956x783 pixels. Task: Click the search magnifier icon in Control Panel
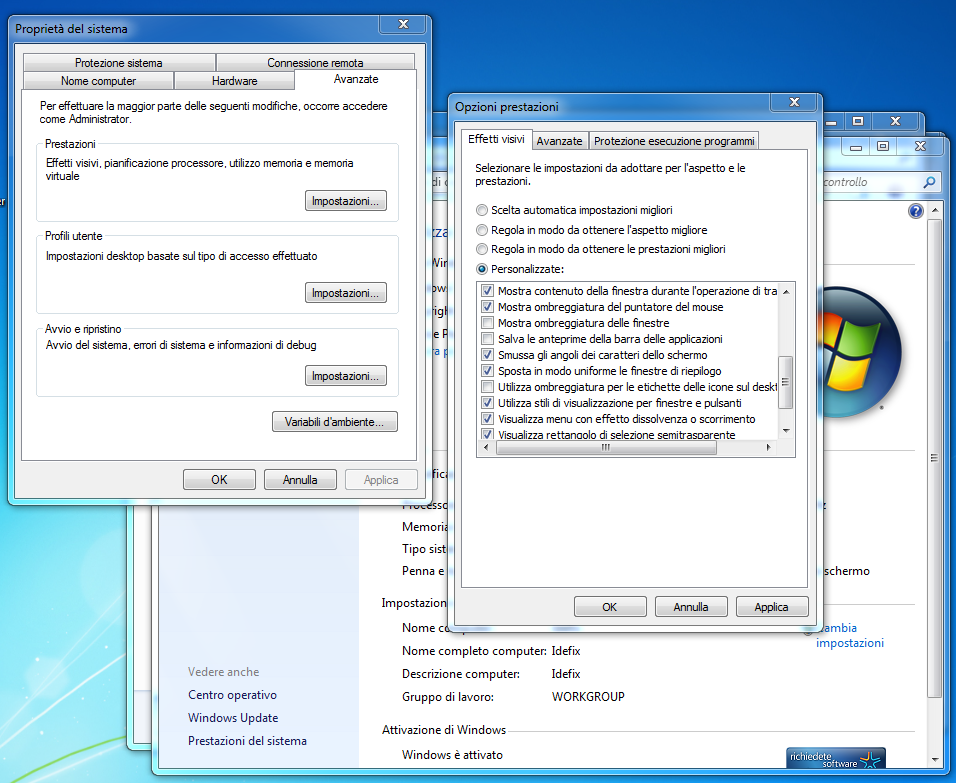(929, 183)
